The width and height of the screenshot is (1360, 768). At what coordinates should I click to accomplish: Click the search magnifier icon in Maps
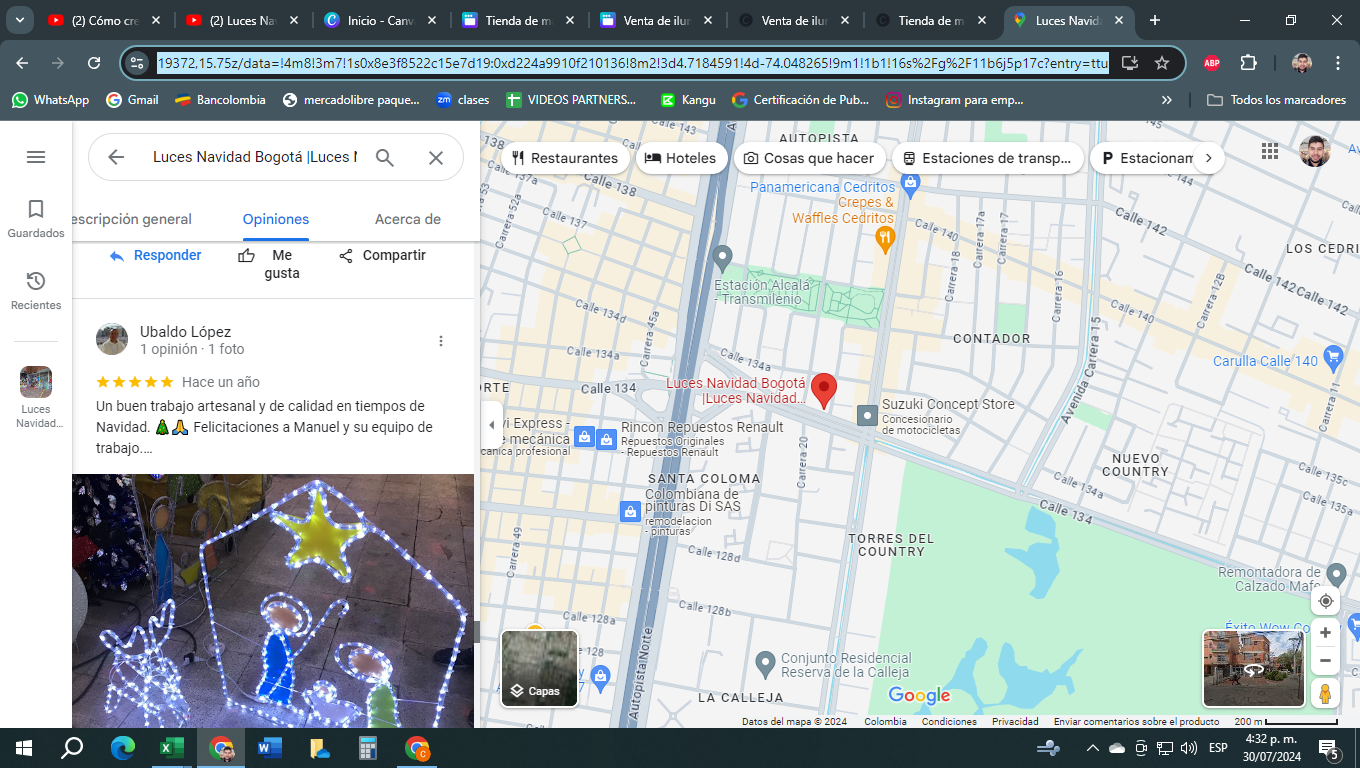(385, 157)
